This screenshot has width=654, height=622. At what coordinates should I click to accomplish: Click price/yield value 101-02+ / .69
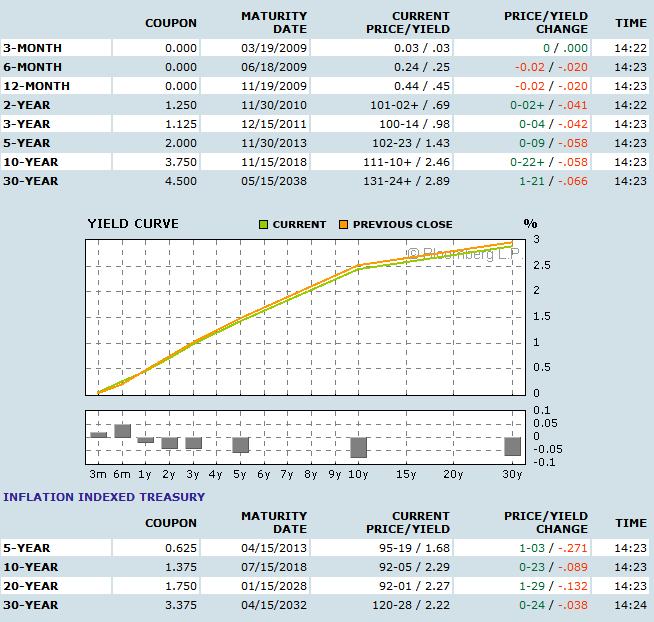(410, 105)
